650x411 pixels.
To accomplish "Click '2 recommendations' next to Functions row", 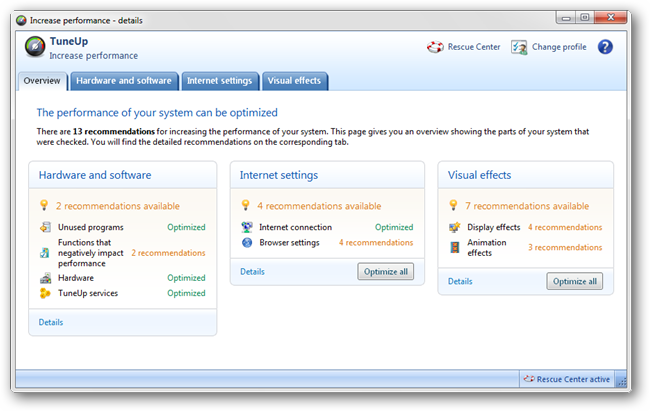I will [168, 253].
